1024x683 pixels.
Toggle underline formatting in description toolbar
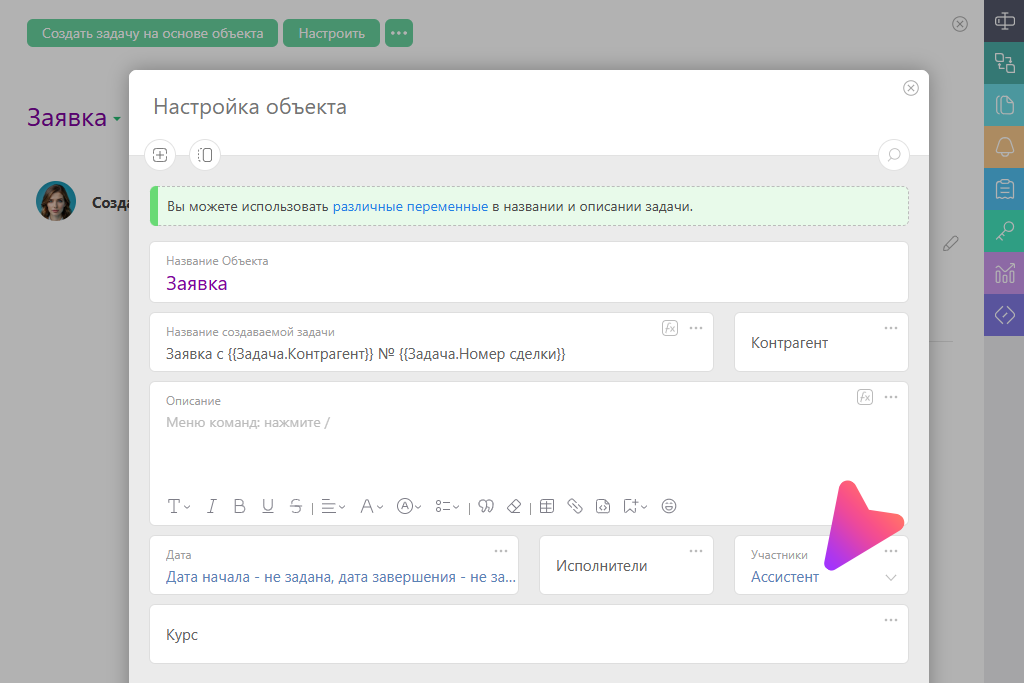[x=267, y=506]
